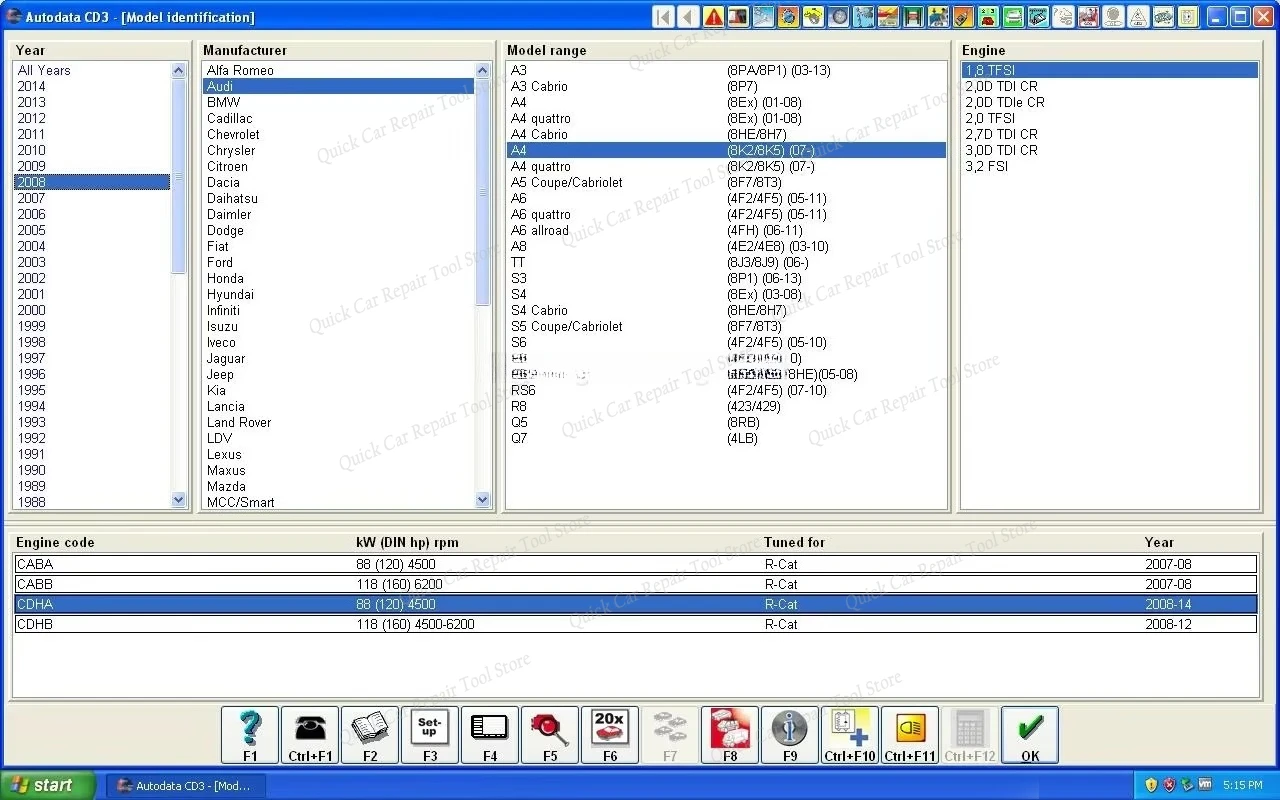Select engine code CDHB row
This screenshot has width=1280, height=800.
[x=400, y=624]
